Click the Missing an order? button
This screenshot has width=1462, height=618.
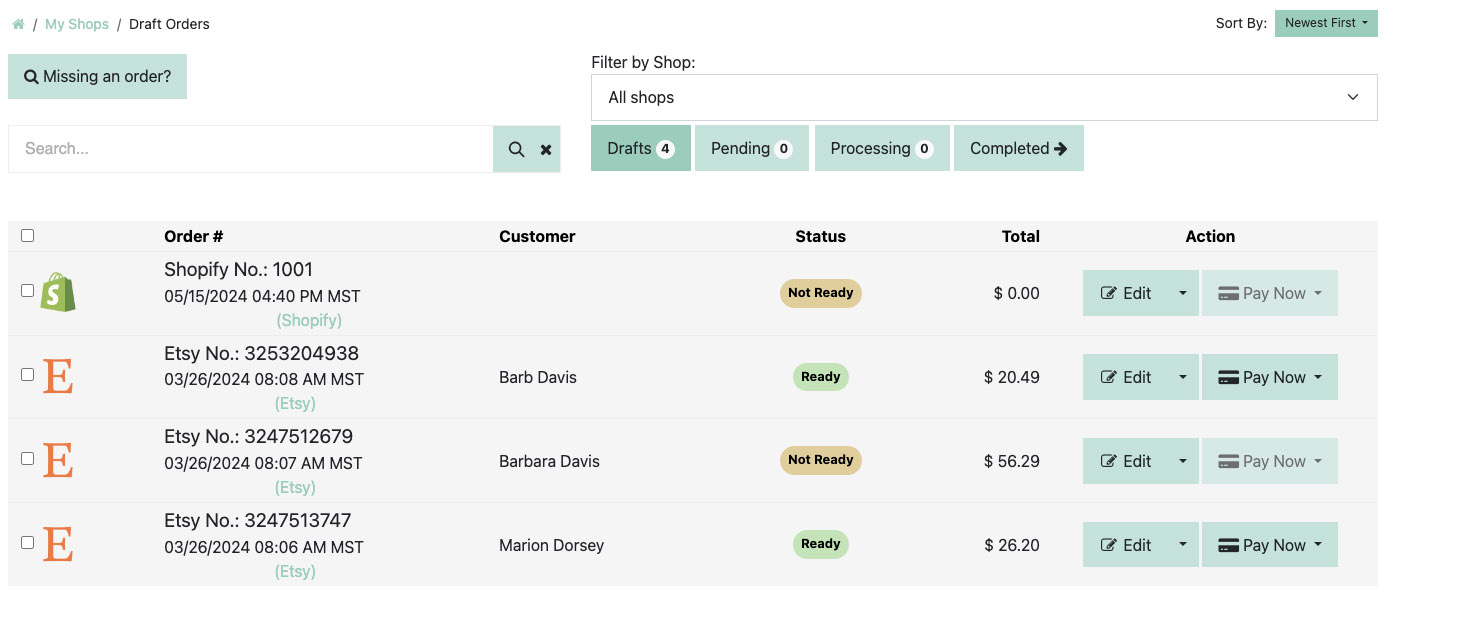pos(97,76)
